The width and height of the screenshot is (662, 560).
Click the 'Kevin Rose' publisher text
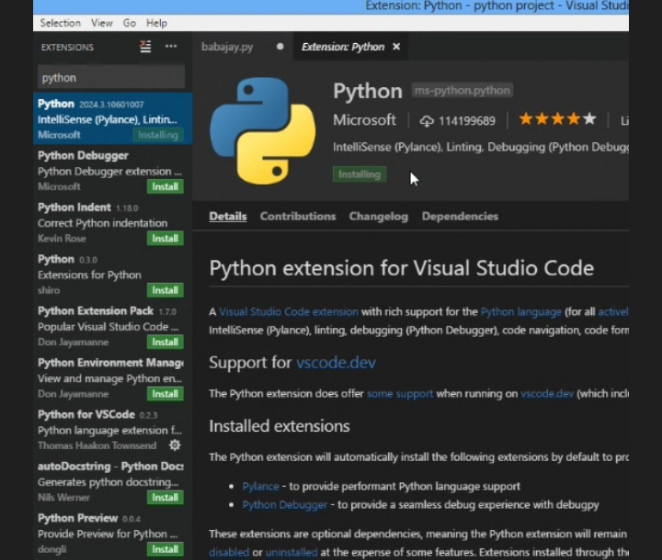[62, 239]
